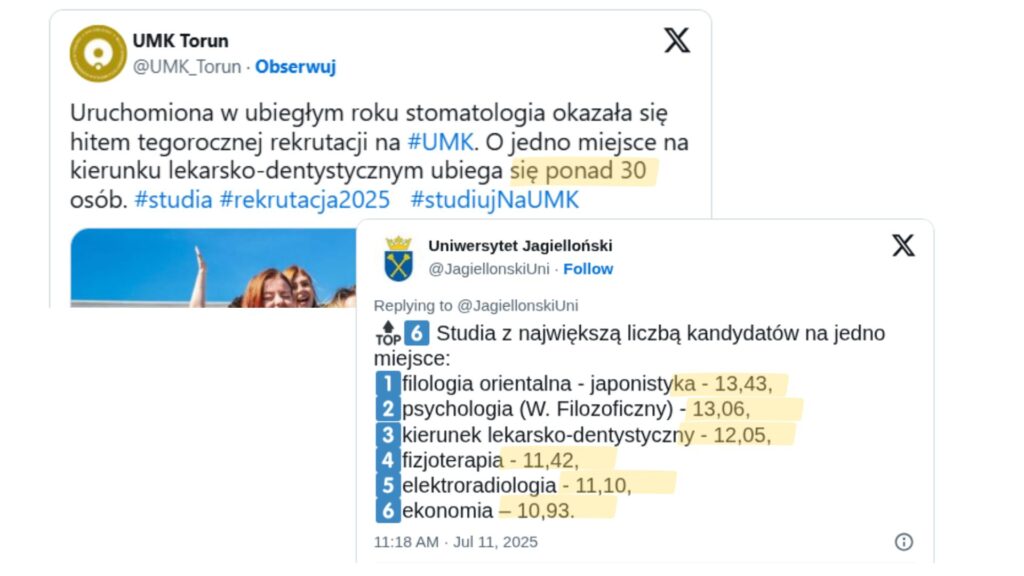Click the info icon beside the tweet timestamp
This screenshot has width=1024, height=576.
tap(904, 542)
